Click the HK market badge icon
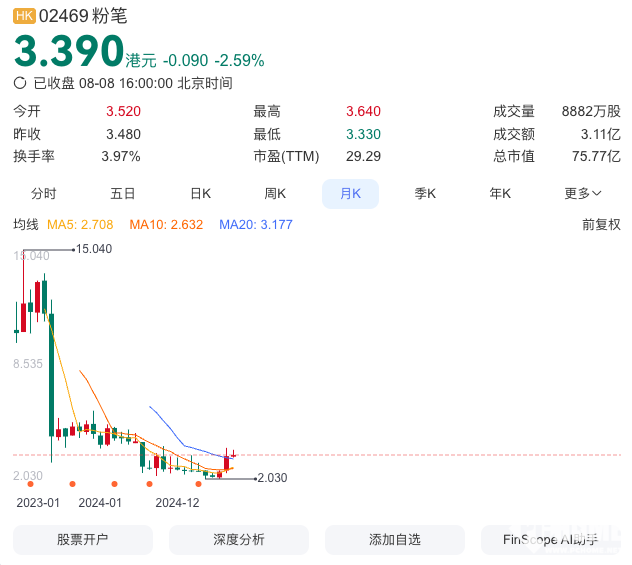The image size is (632, 565). (x=24, y=16)
